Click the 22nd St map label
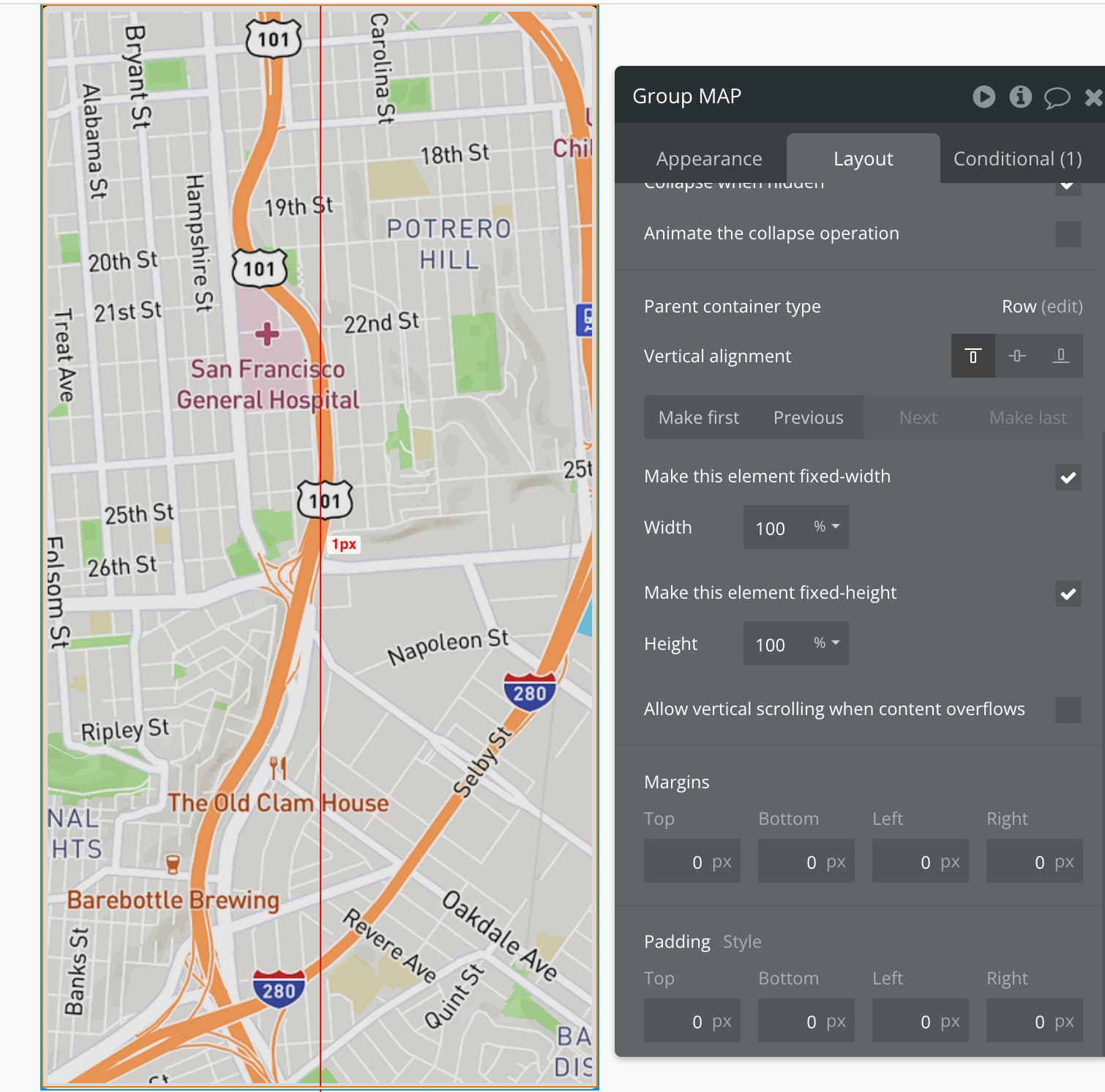This screenshot has width=1105, height=1092. click(x=381, y=322)
